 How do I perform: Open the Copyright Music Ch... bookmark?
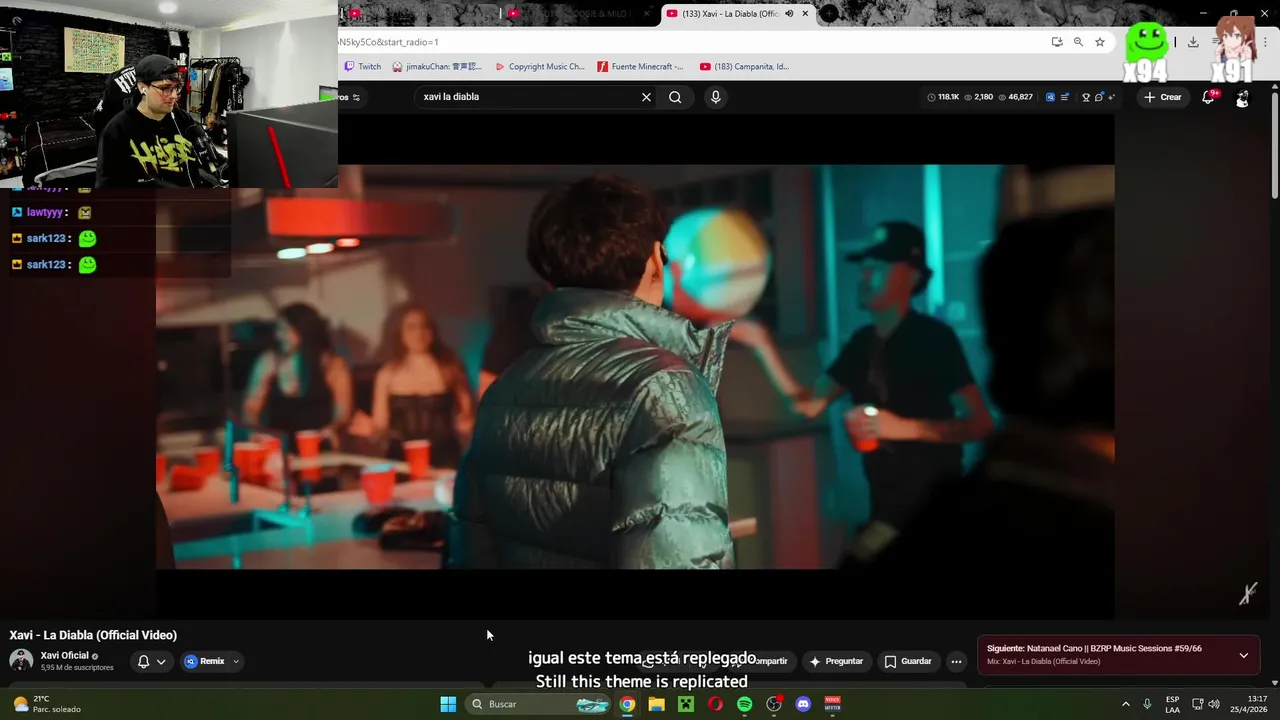(539, 67)
